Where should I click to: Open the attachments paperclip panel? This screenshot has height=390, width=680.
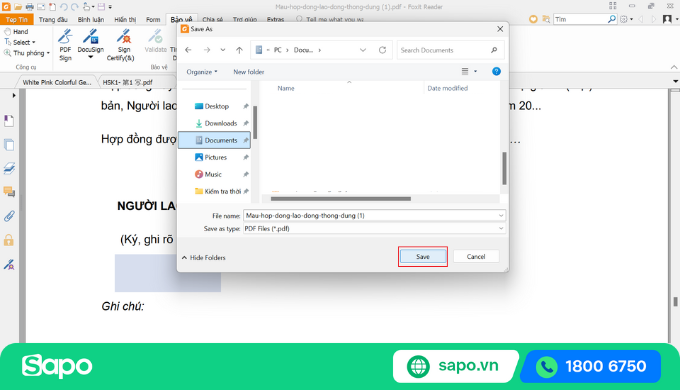pyautogui.click(x=9, y=216)
